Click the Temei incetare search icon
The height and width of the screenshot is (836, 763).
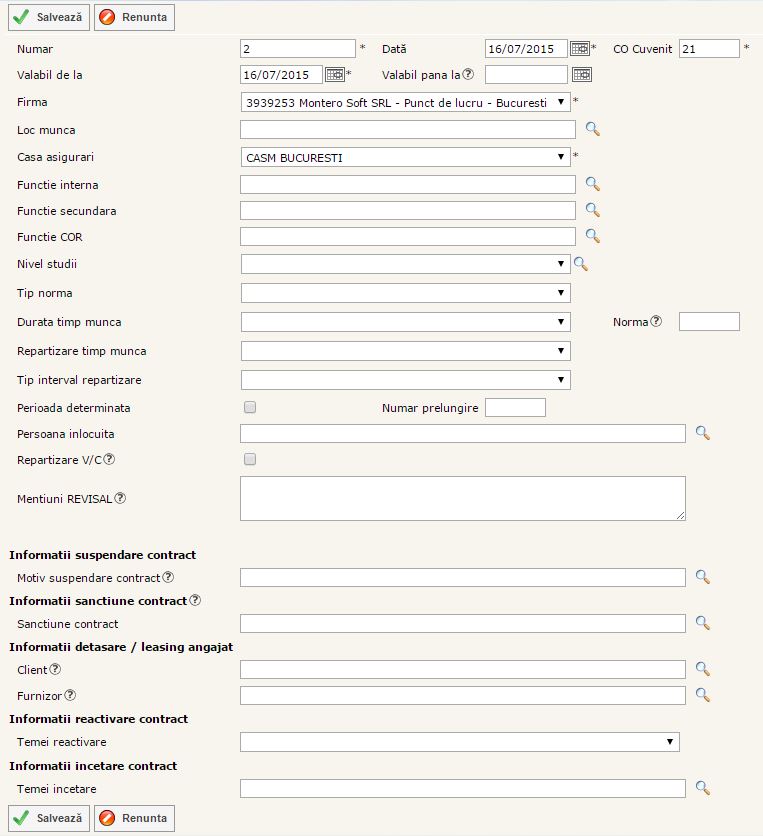(x=702, y=788)
